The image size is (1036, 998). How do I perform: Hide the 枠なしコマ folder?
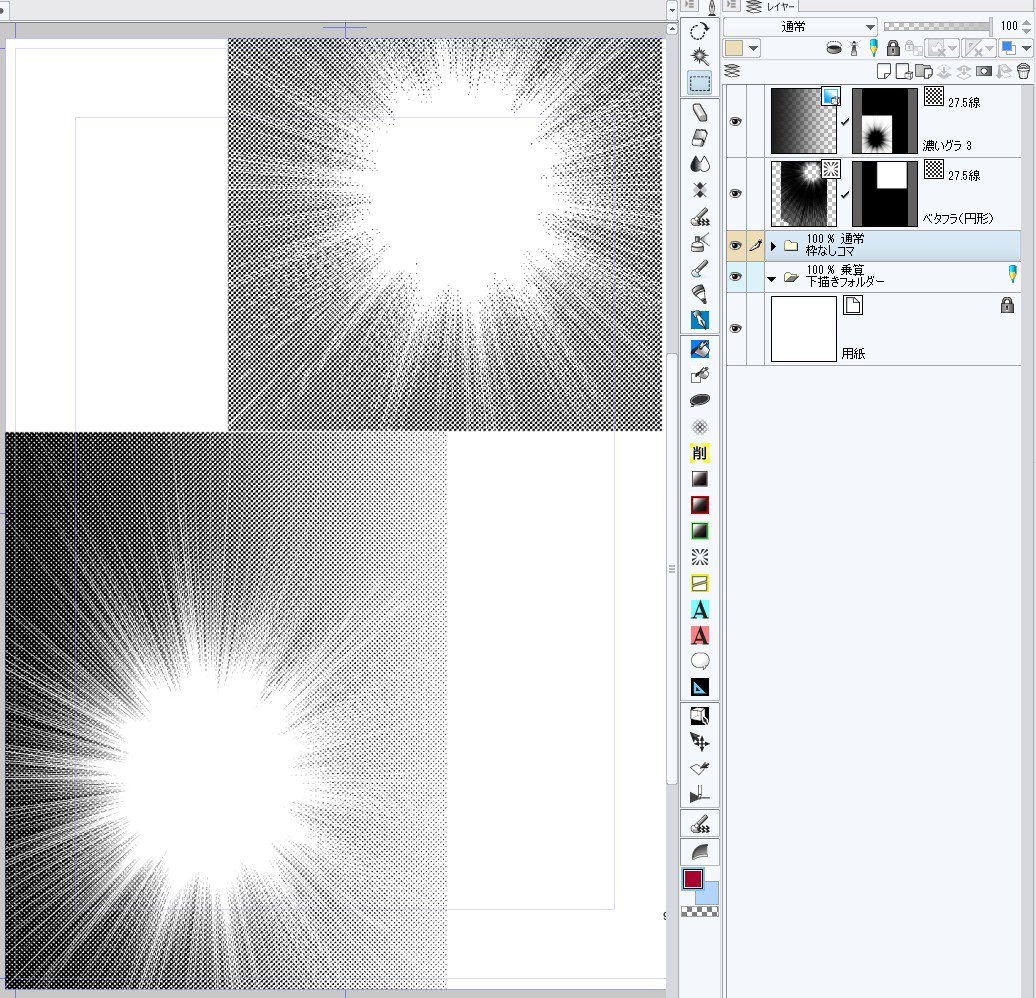[x=735, y=245]
